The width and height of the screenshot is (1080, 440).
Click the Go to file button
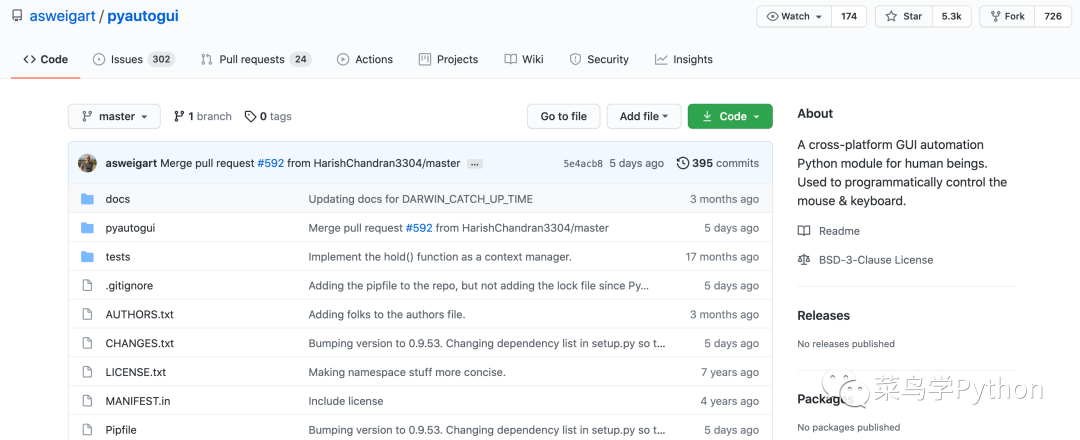[x=563, y=116]
